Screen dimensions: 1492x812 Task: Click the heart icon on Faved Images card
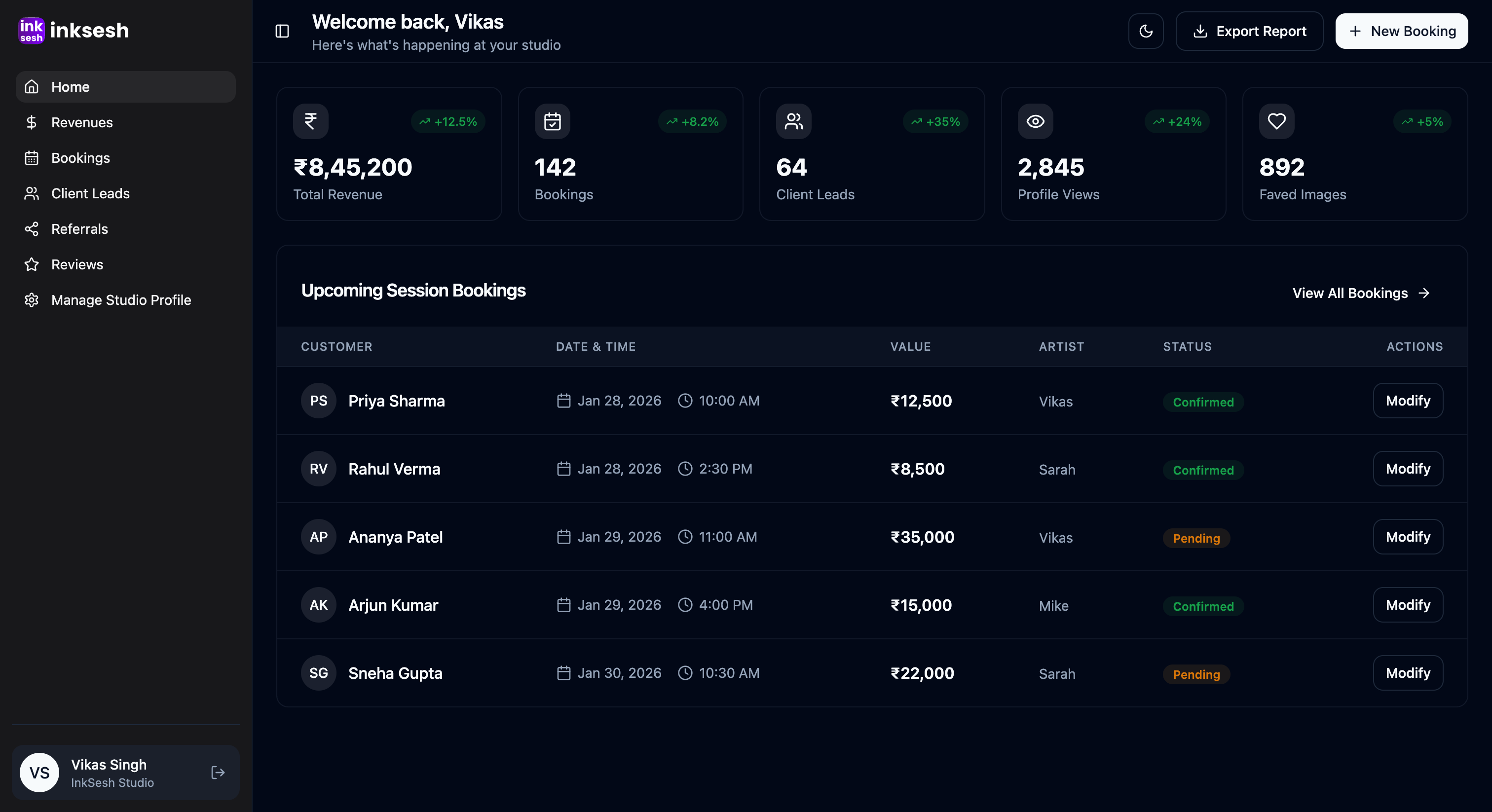pyautogui.click(x=1276, y=122)
